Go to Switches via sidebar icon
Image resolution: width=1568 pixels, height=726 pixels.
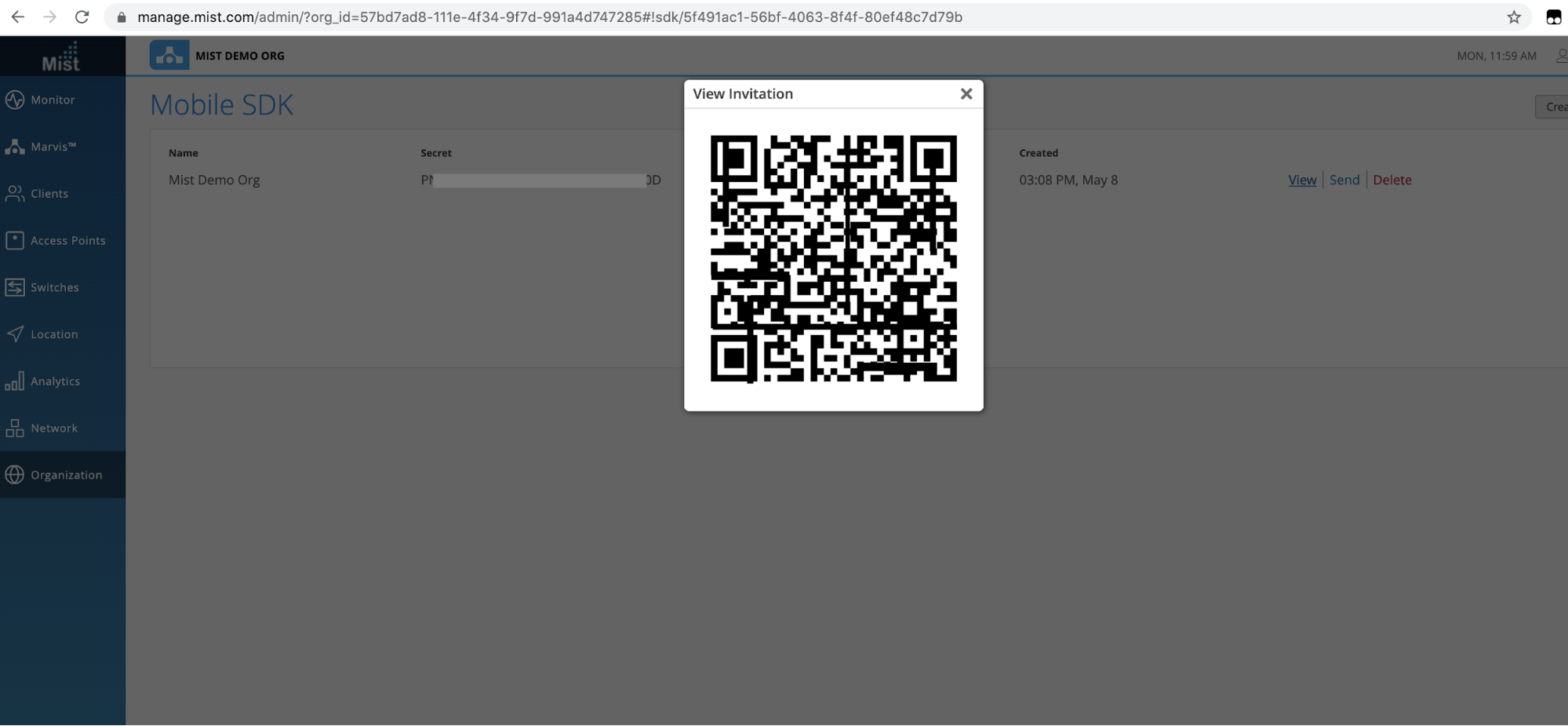pos(15,287)
